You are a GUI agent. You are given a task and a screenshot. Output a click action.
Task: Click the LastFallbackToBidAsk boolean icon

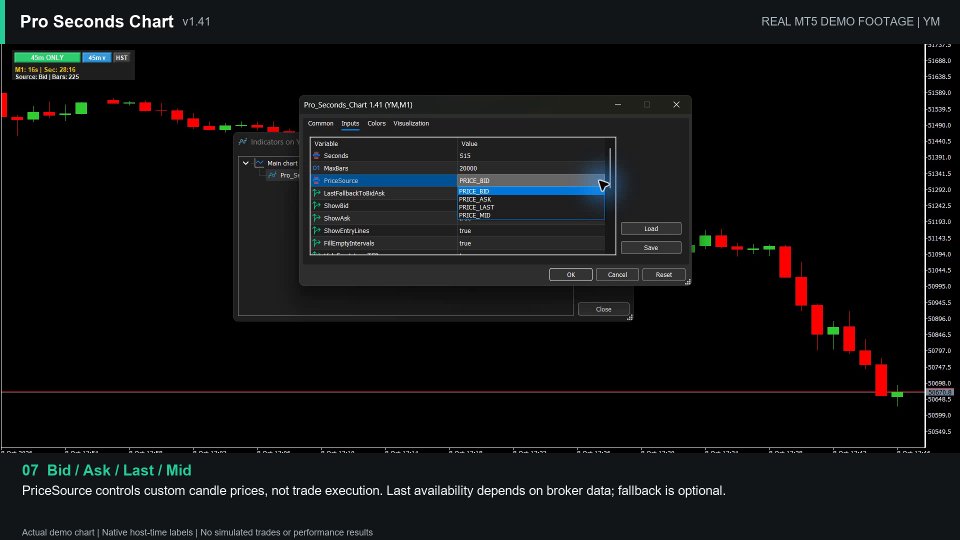pyautogui.click(x=317, y=193)
